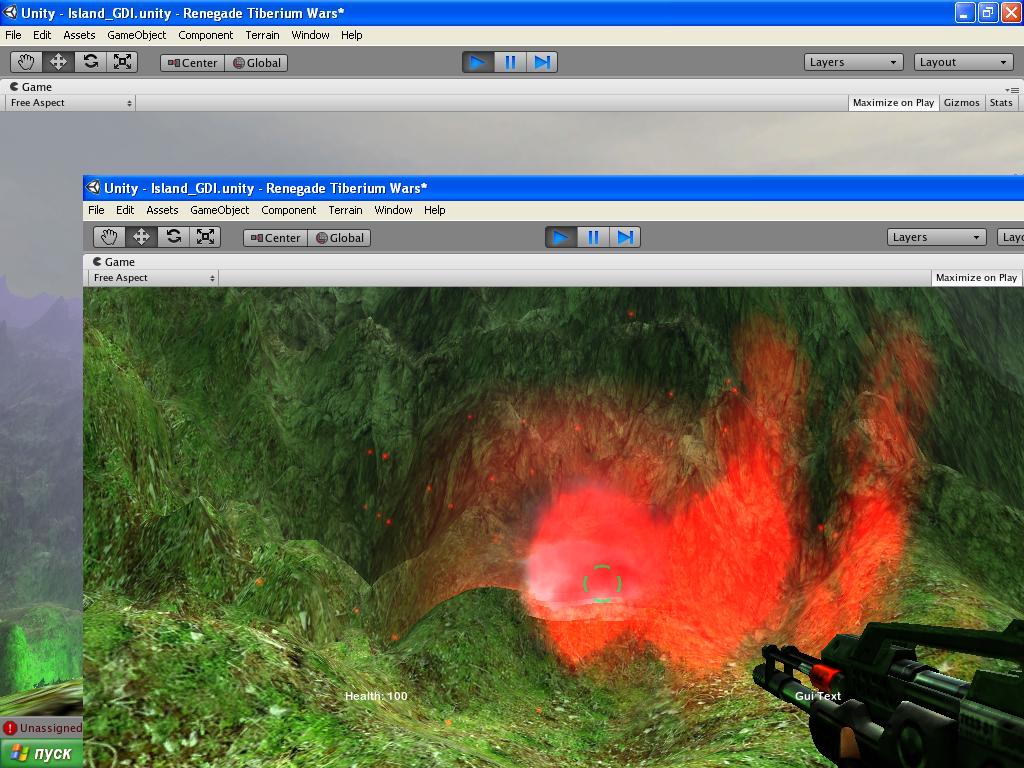Open the File menu in the inner Unity window

(96, 210)
